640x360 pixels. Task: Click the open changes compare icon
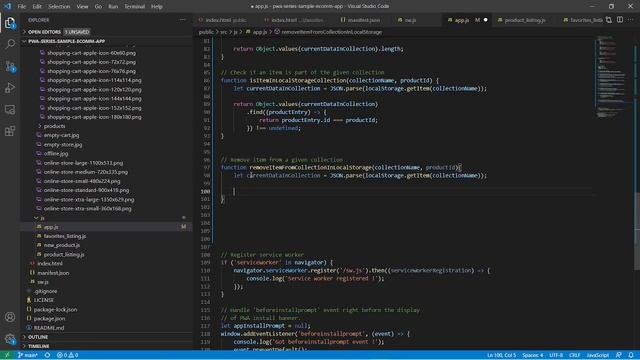click(609, 20)
